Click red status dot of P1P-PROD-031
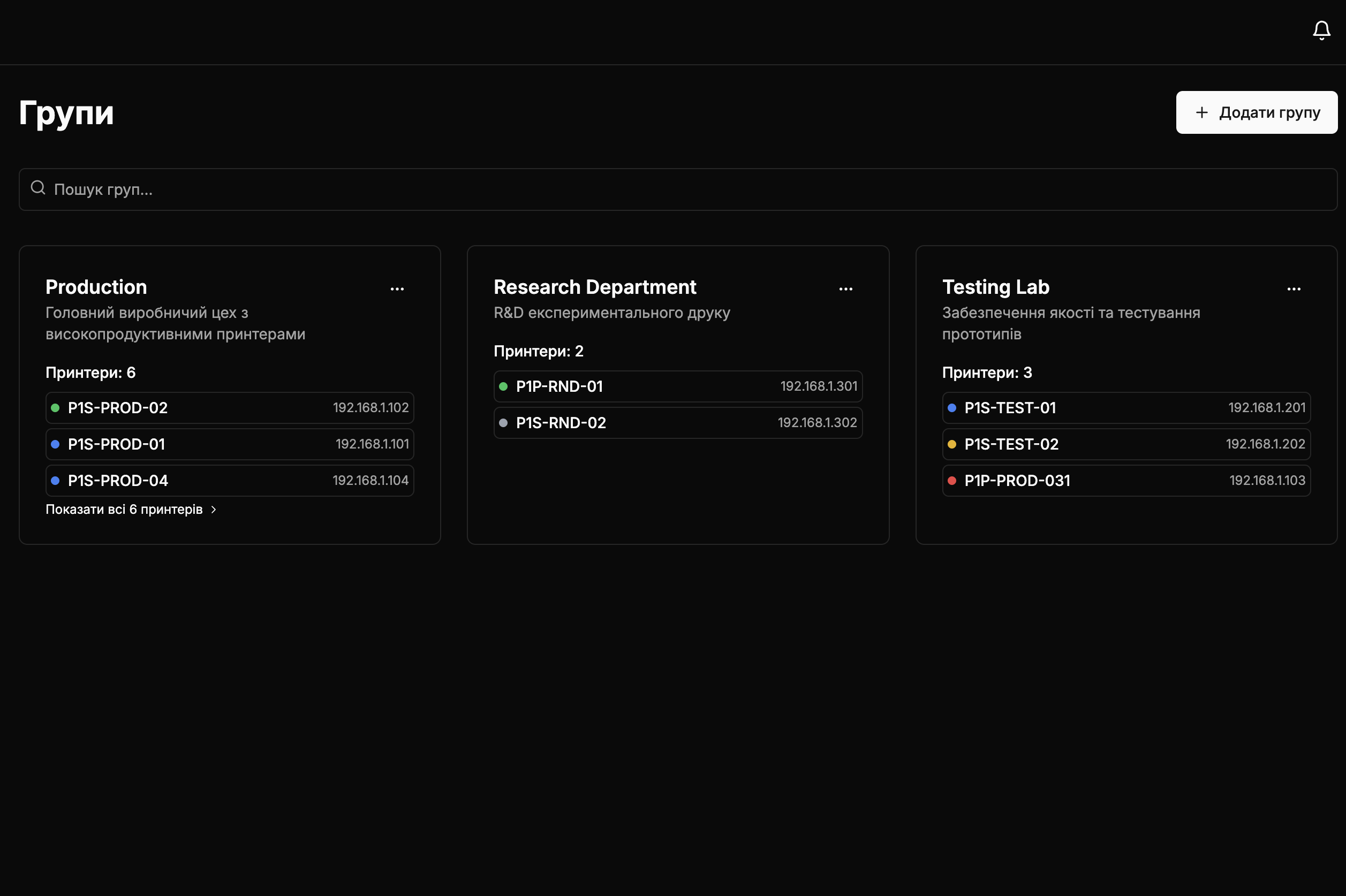Screen dimensions: 1346x896 pyautogui.click(x=951, y=481)
